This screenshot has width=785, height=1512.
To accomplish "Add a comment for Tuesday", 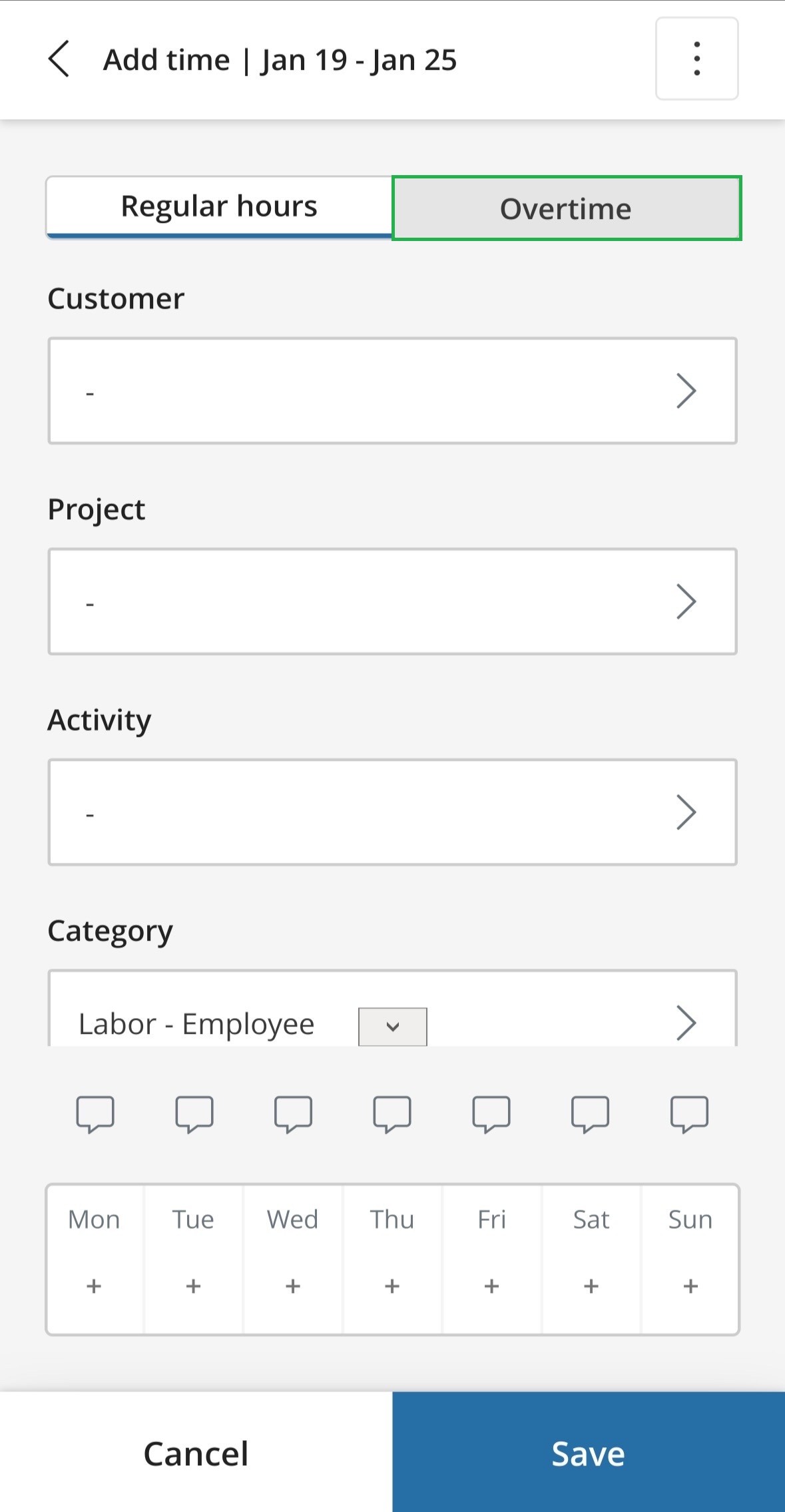I will pyautogui.click(x=194, y=1113).
